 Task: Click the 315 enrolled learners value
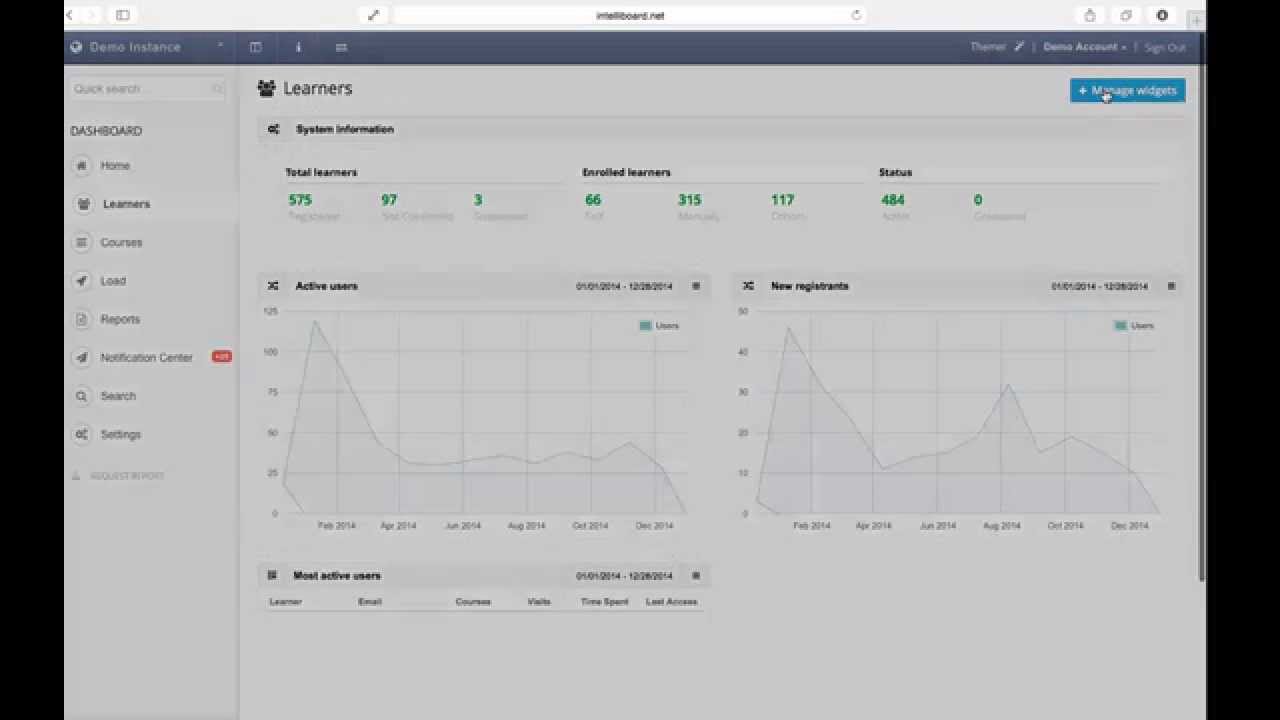[689, 200]
